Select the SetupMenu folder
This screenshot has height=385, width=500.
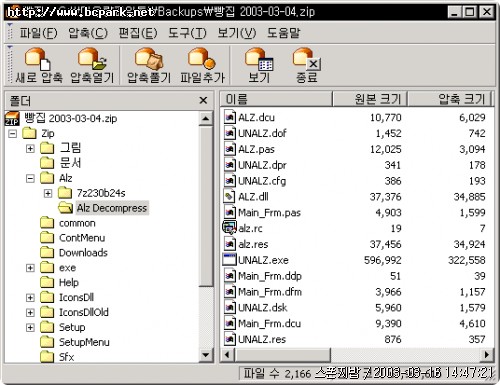coord(84,342)
